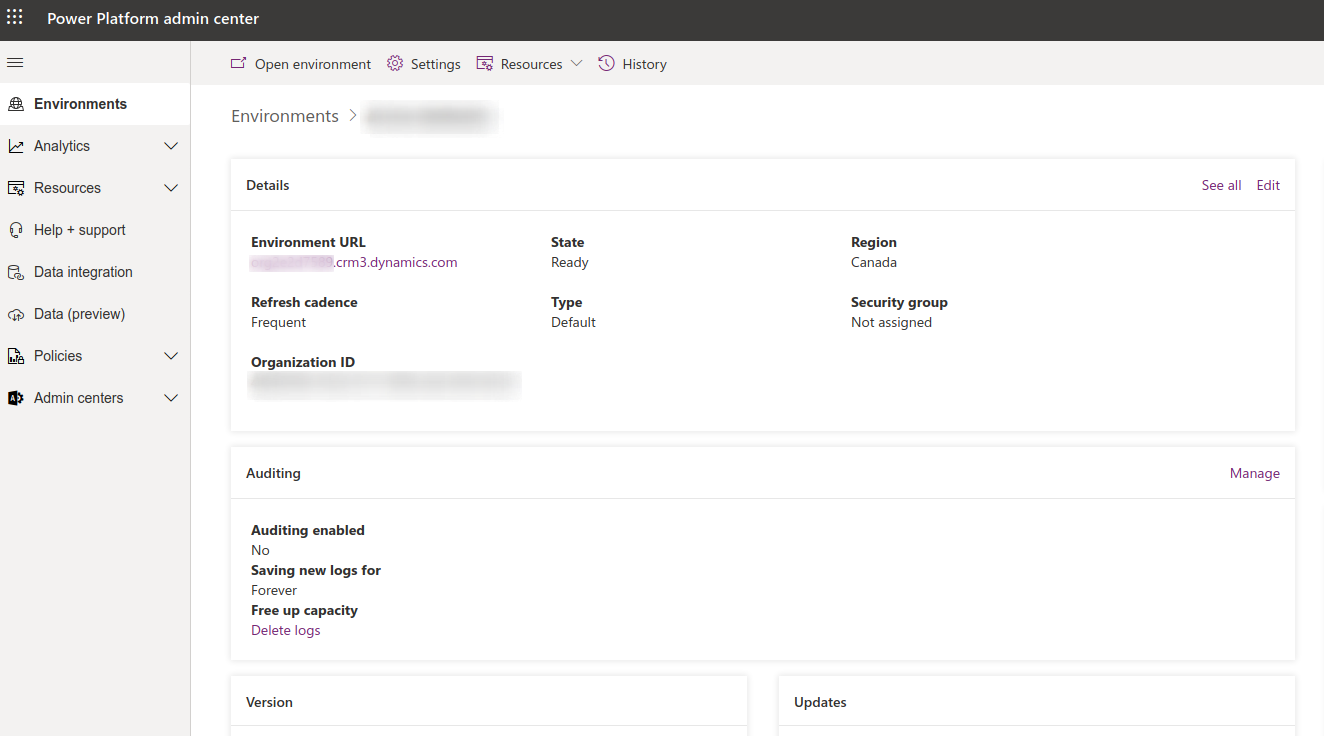The image size is (1324, 736).
Task: Click the Edit link in Details
Action: pos(1268,185)
